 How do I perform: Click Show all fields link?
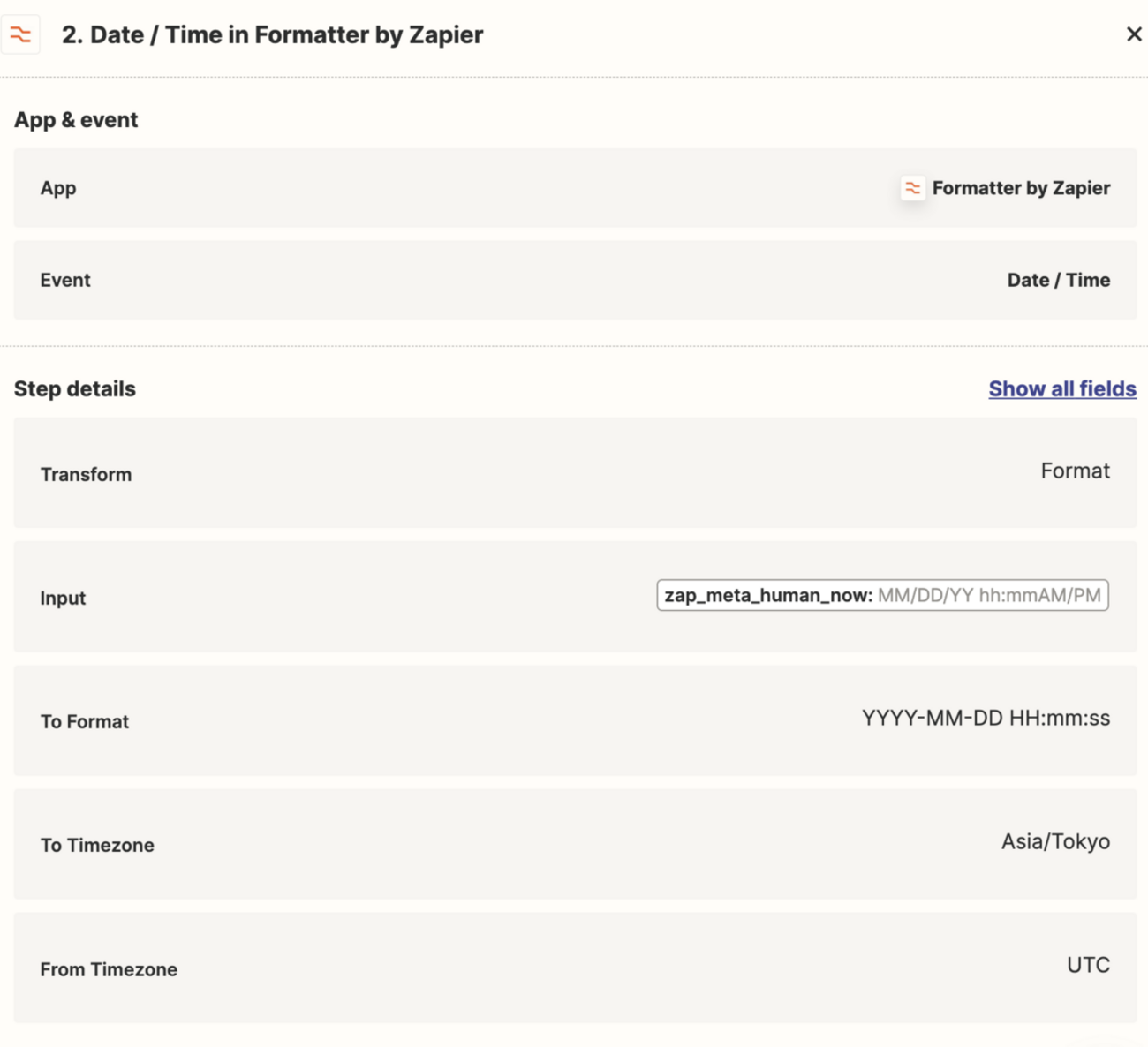(1061, 389)
